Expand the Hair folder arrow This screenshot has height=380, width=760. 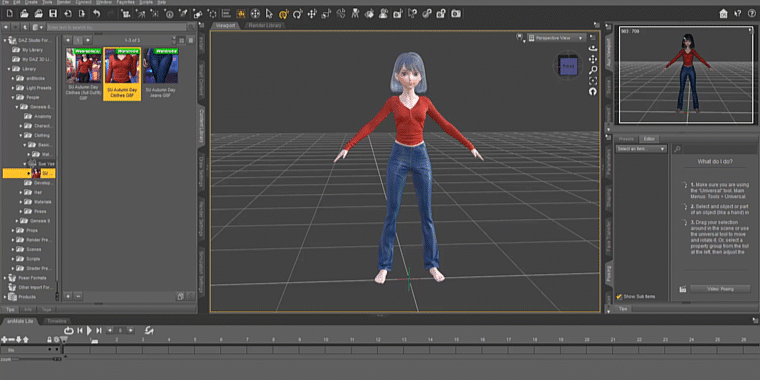point(21,192)
